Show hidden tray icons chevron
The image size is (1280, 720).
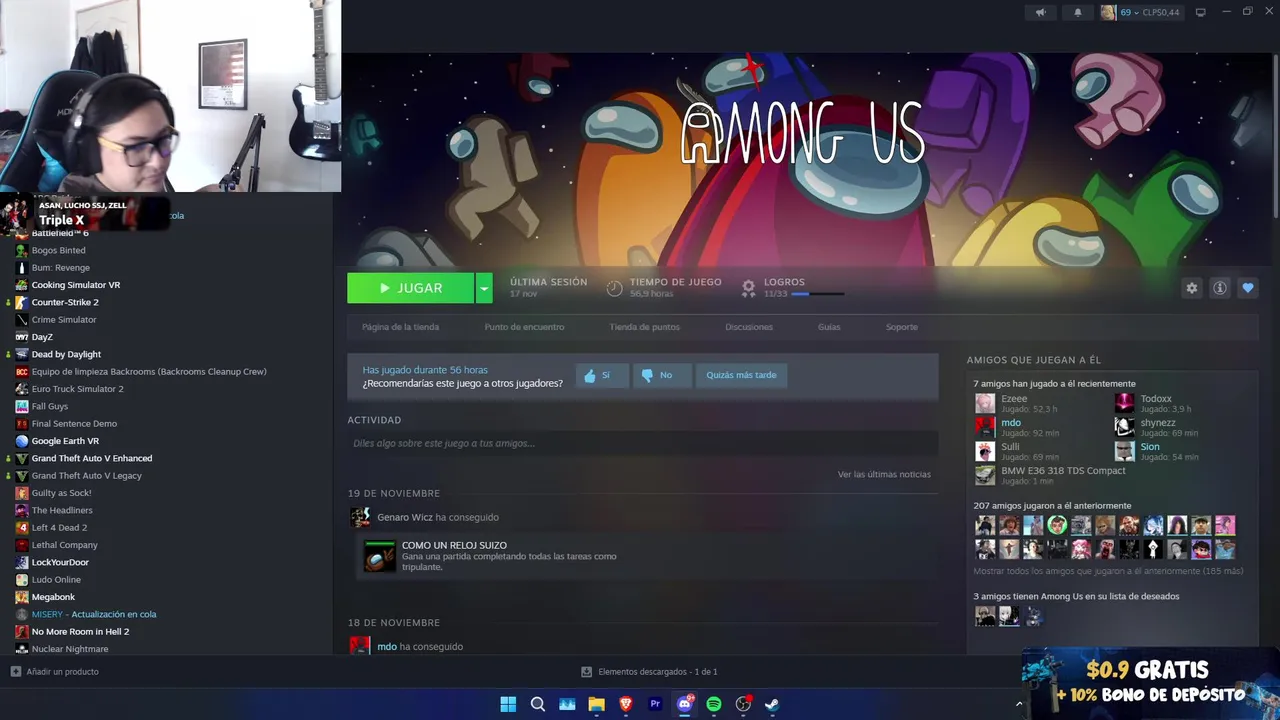pos(1019,704)
